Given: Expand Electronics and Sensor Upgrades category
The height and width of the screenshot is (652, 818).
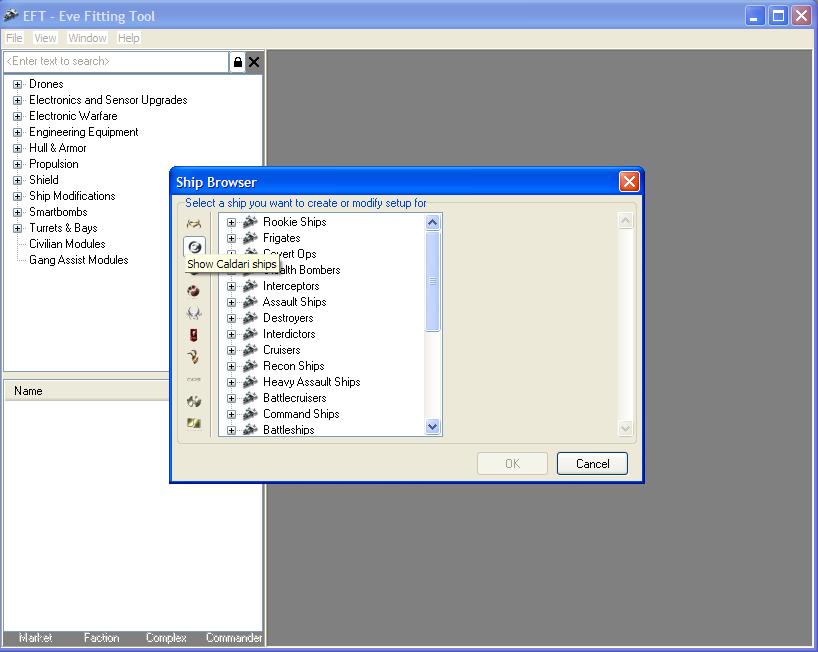Looking at the screenshot, I should click(17, 100).
